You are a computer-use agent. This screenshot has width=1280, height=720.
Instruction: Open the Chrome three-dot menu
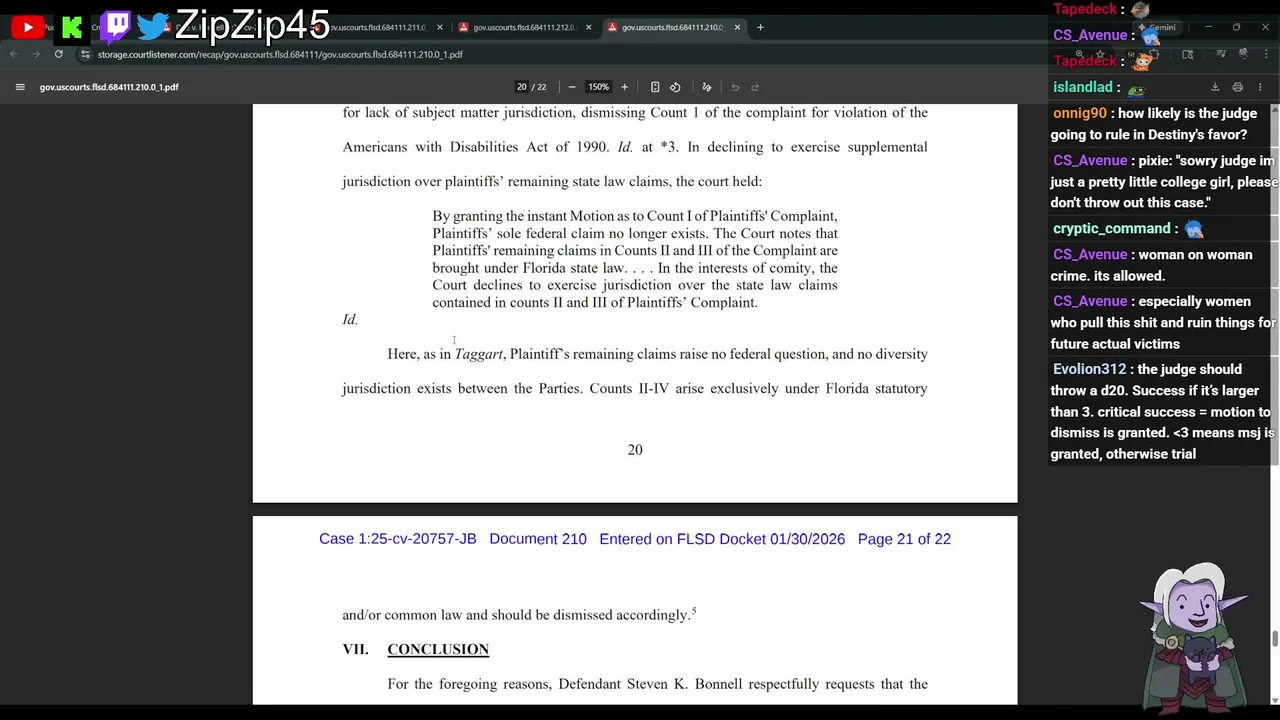[1265, 54]
